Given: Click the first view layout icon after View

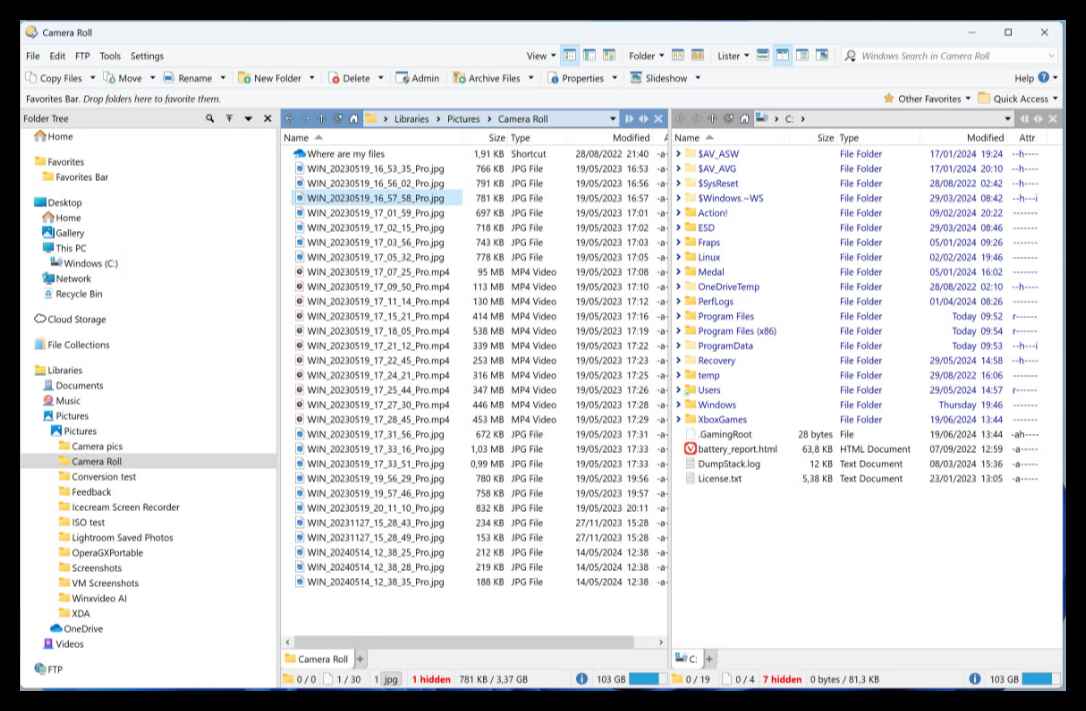Looking at the screenshot, I should tap(569, 55).
